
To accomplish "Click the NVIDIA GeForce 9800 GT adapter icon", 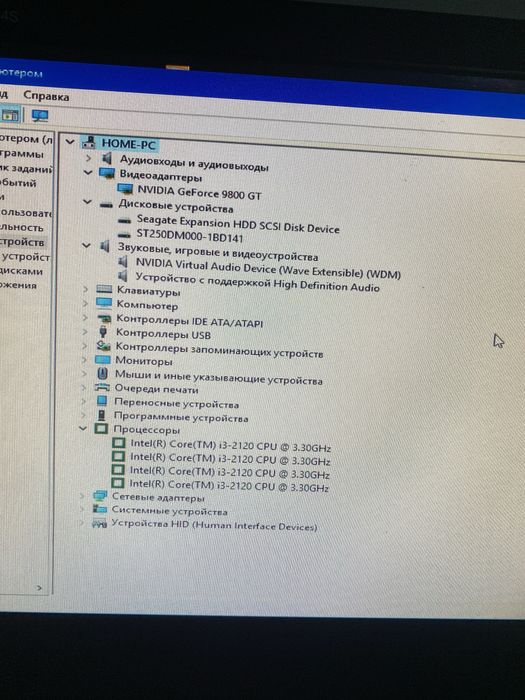I will pos(125,189).
